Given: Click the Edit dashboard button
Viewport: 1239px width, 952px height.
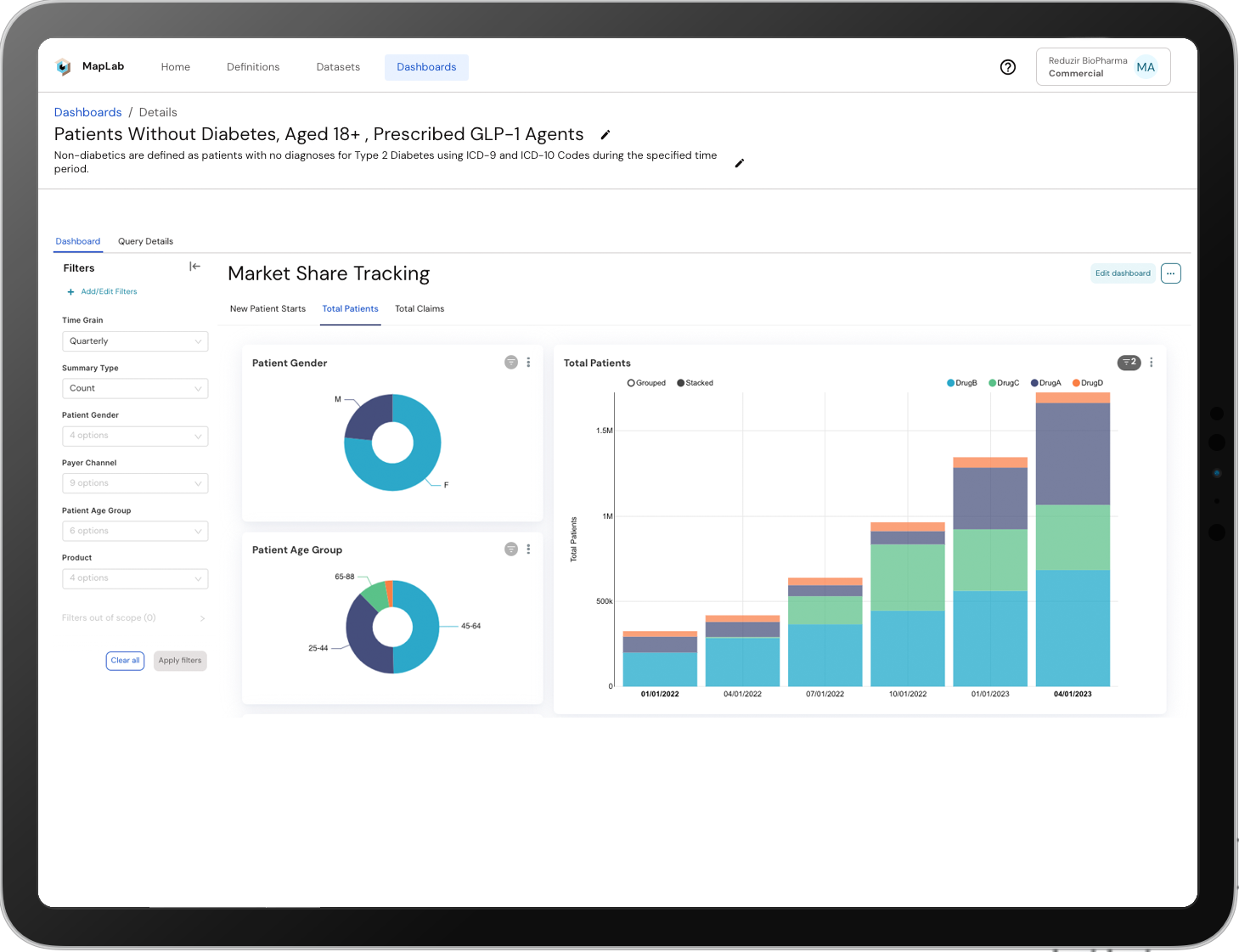Looking at the screenshot, I should 1122,273.
